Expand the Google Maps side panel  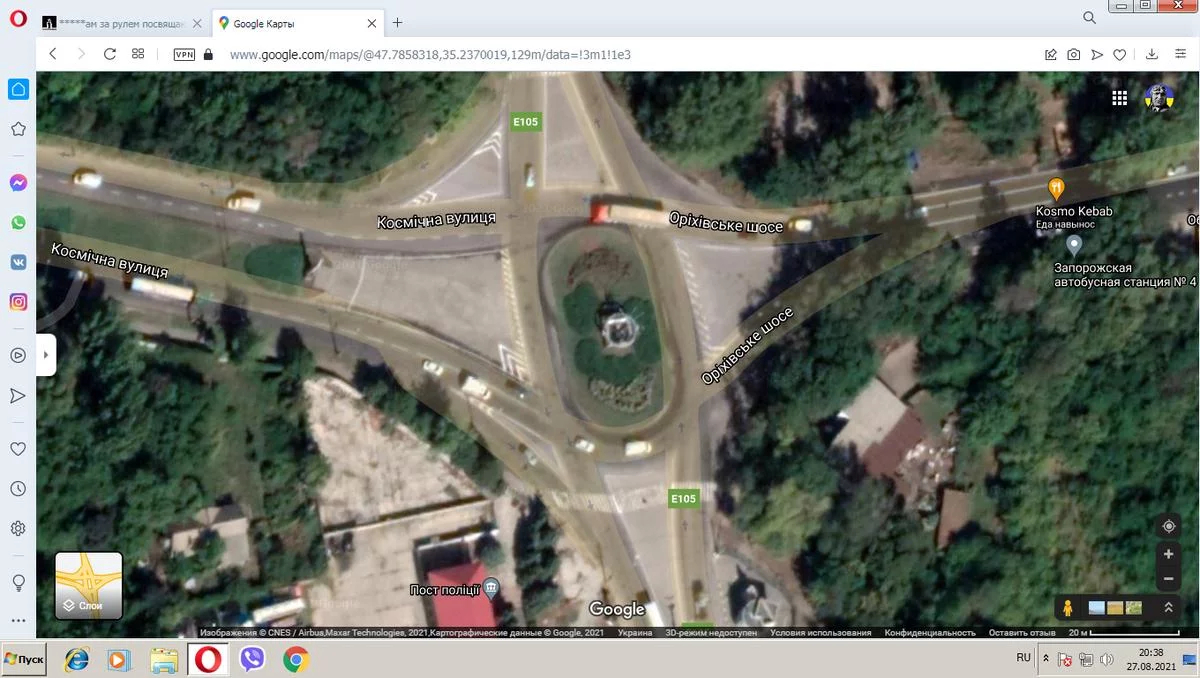46,355
